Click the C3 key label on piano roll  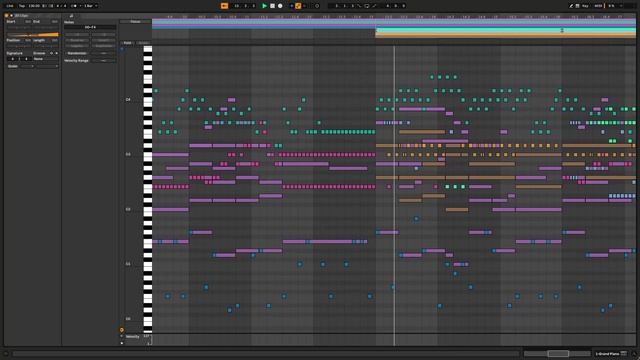click(x=128, y=154)
